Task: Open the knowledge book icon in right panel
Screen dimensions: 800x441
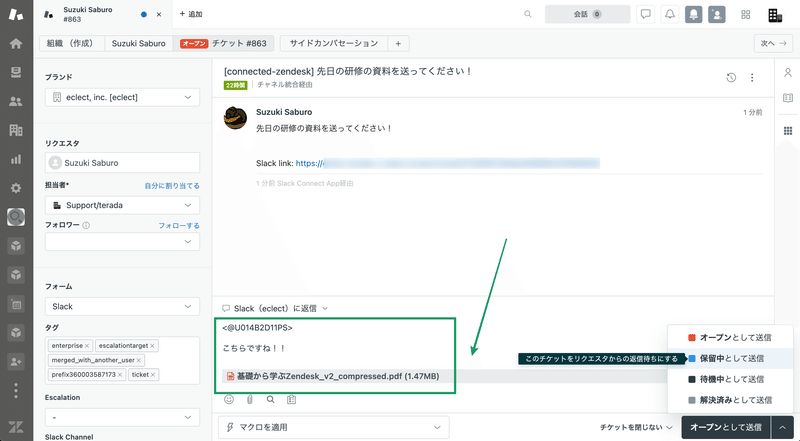Action: click(788, 97)
